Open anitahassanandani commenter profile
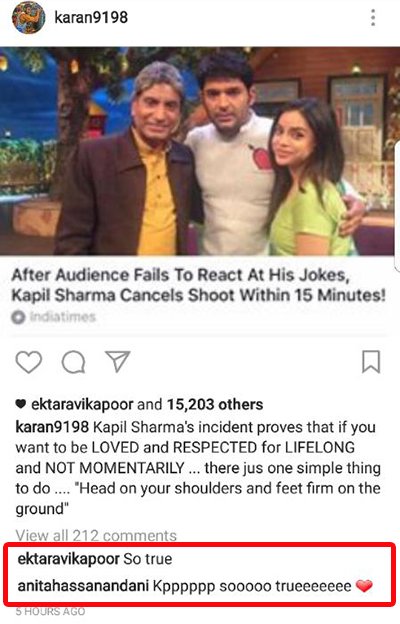The width and height of the screenshot is (400, 624). click(x=83, y=586)
